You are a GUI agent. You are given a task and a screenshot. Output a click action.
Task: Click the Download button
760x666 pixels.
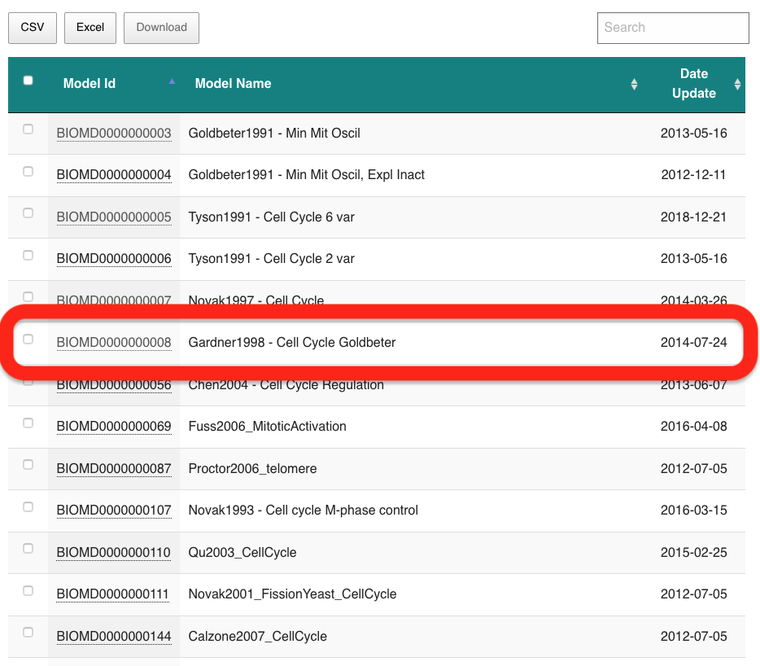tap(161, 28)
